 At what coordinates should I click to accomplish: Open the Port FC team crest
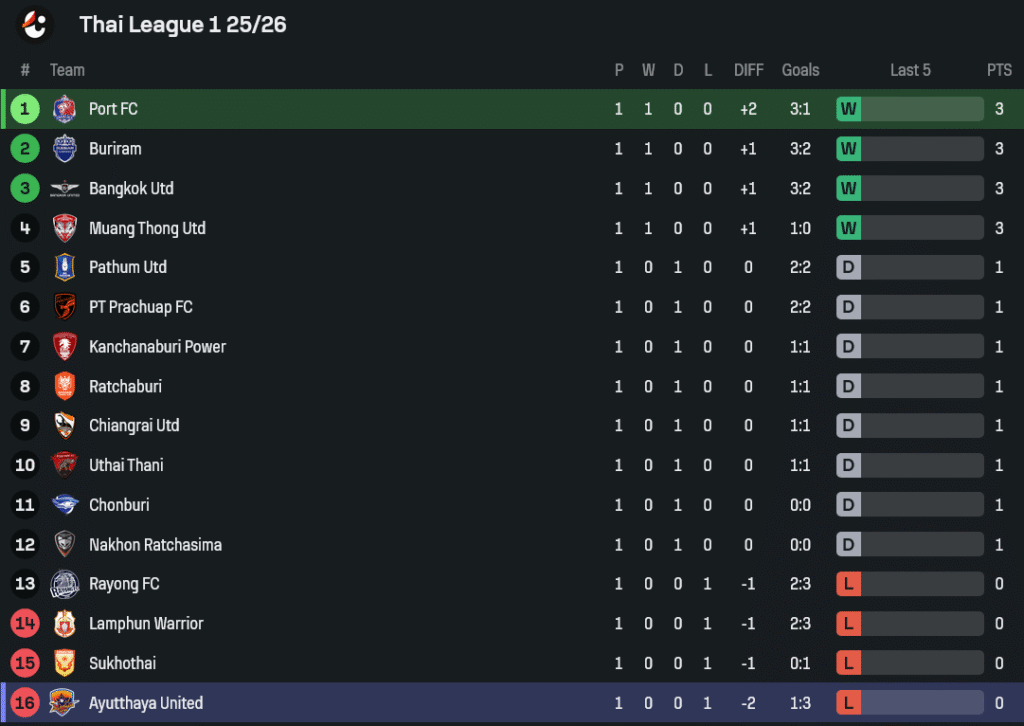(x=65, y=109)
